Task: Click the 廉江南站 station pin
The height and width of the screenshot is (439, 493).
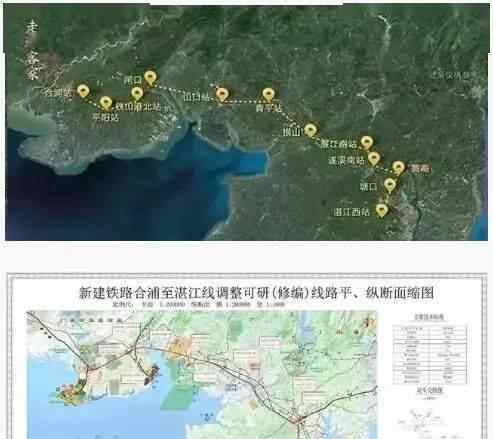Action: coord(367,142)
